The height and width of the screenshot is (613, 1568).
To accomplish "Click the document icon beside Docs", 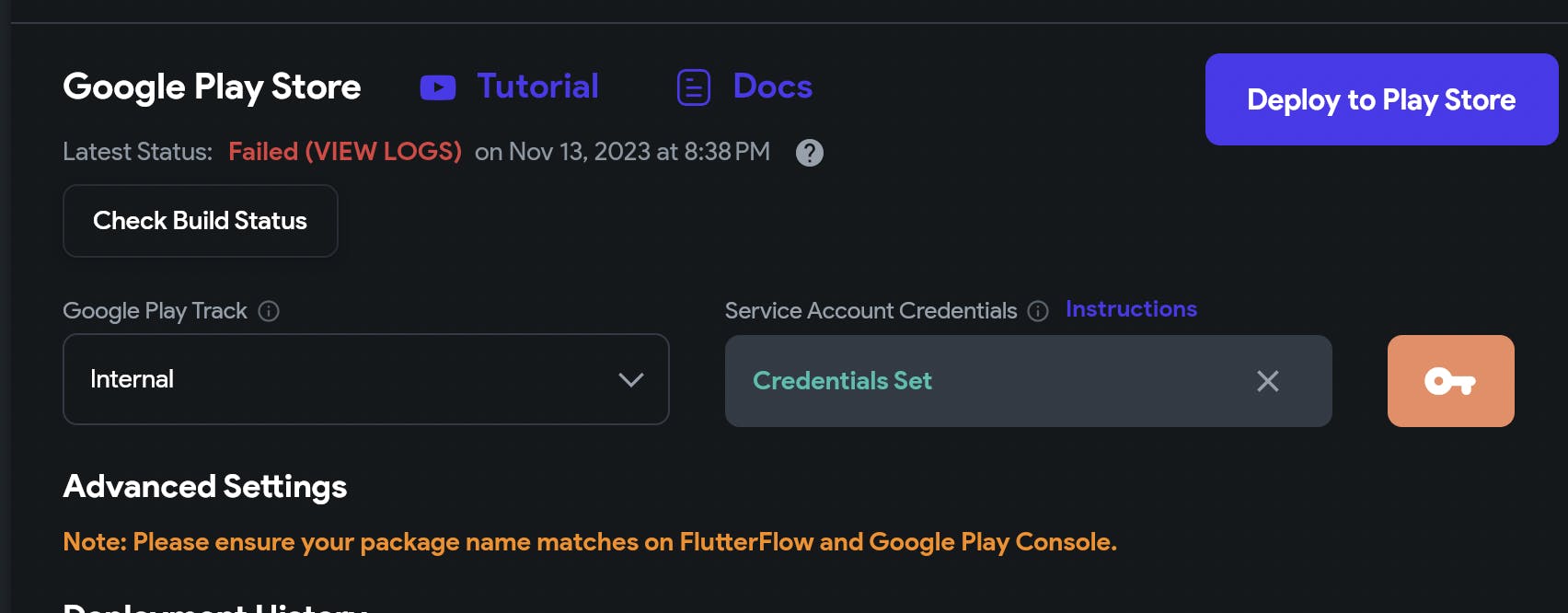I will click(694, 87).
